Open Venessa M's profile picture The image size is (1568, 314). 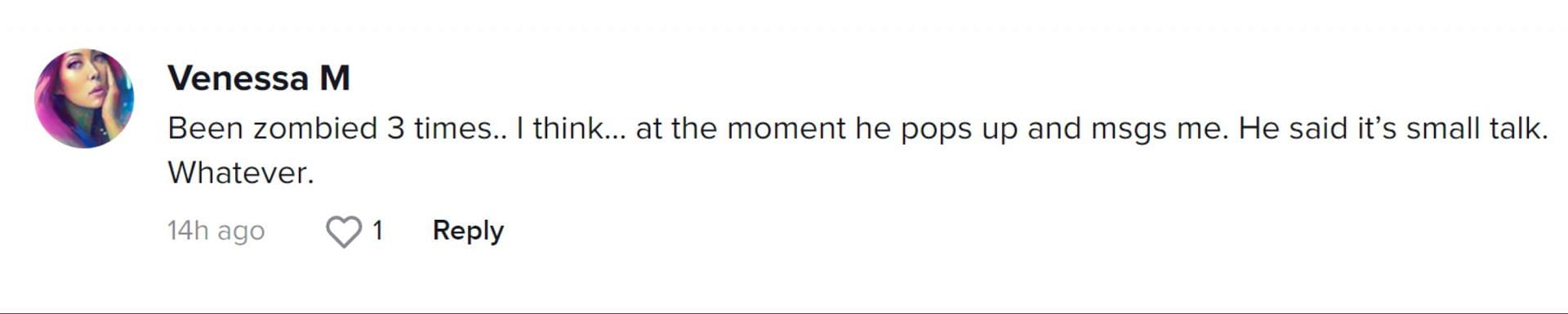84,98
